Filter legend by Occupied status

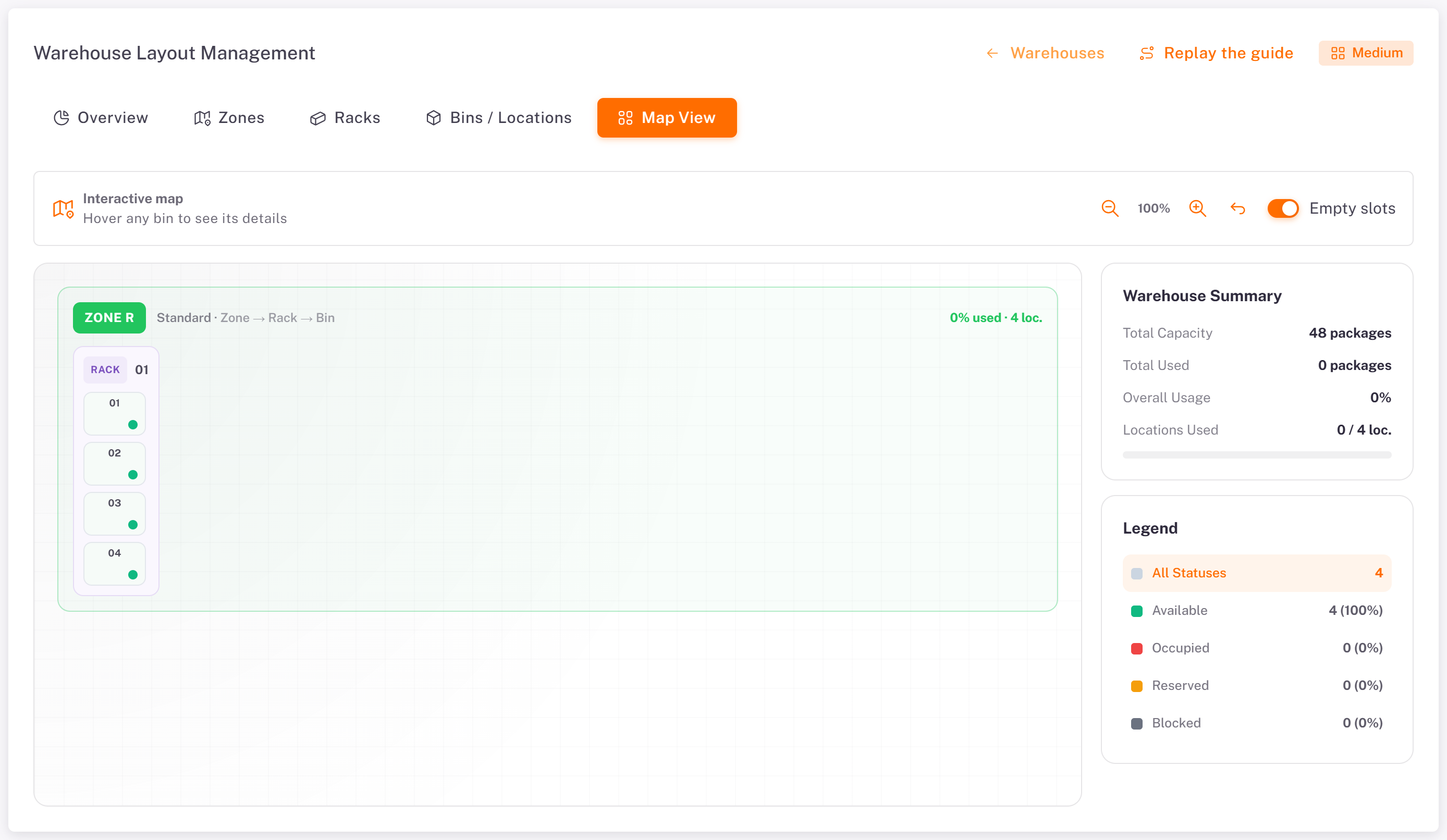1256,648
